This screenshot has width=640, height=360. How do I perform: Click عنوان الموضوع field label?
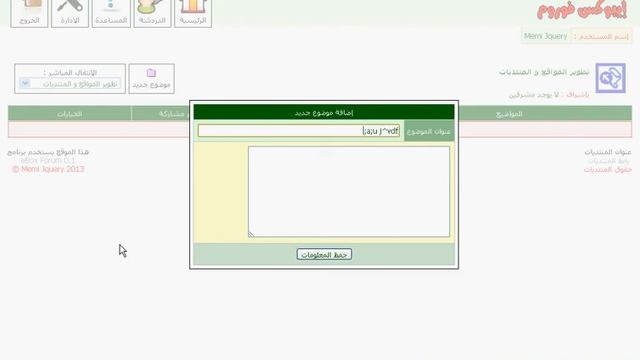[x=429, y=131]
